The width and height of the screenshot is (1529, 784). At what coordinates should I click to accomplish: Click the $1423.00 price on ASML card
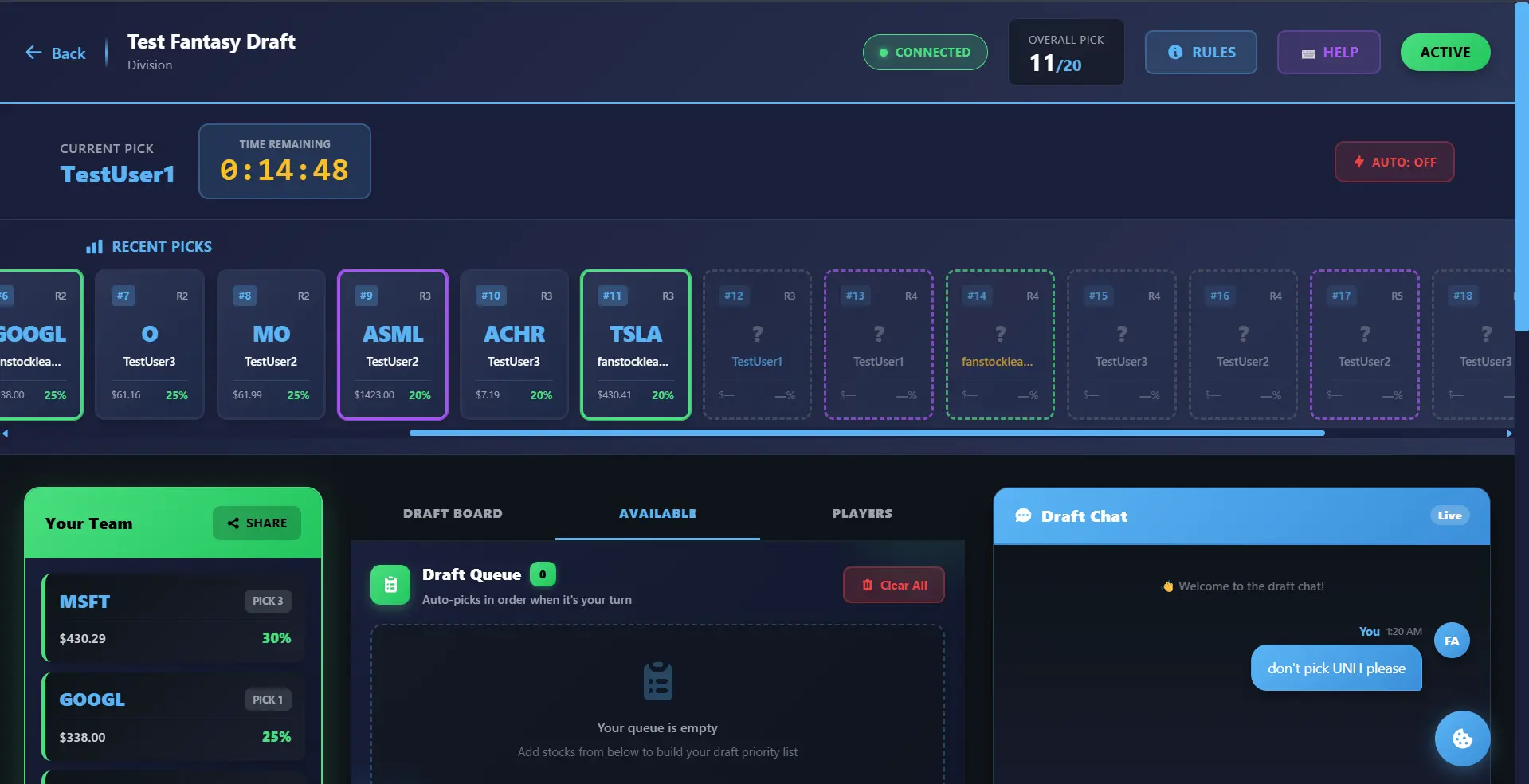374,395
